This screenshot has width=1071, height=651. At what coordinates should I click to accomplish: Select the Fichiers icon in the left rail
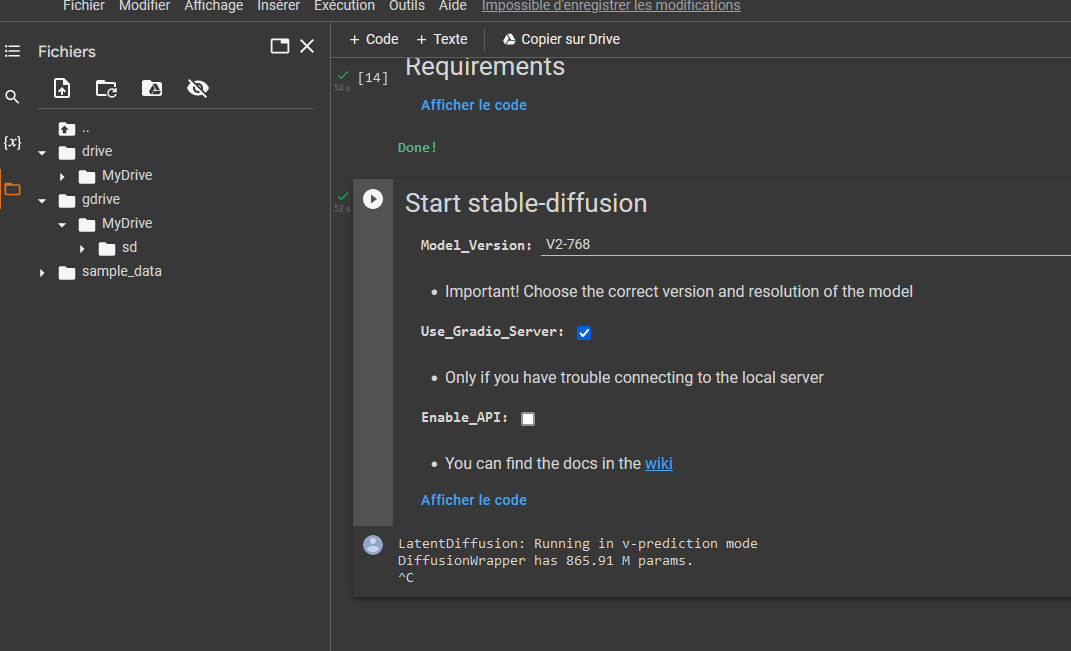(12, 188)
